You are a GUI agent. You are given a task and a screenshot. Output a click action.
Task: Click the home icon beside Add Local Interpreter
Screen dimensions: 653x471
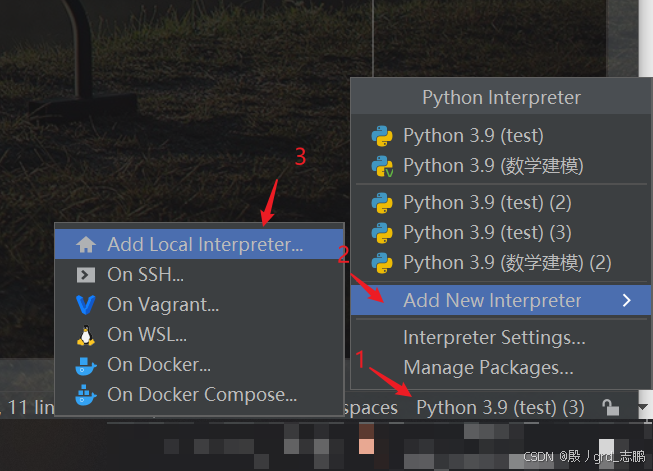tap(86, 244)
